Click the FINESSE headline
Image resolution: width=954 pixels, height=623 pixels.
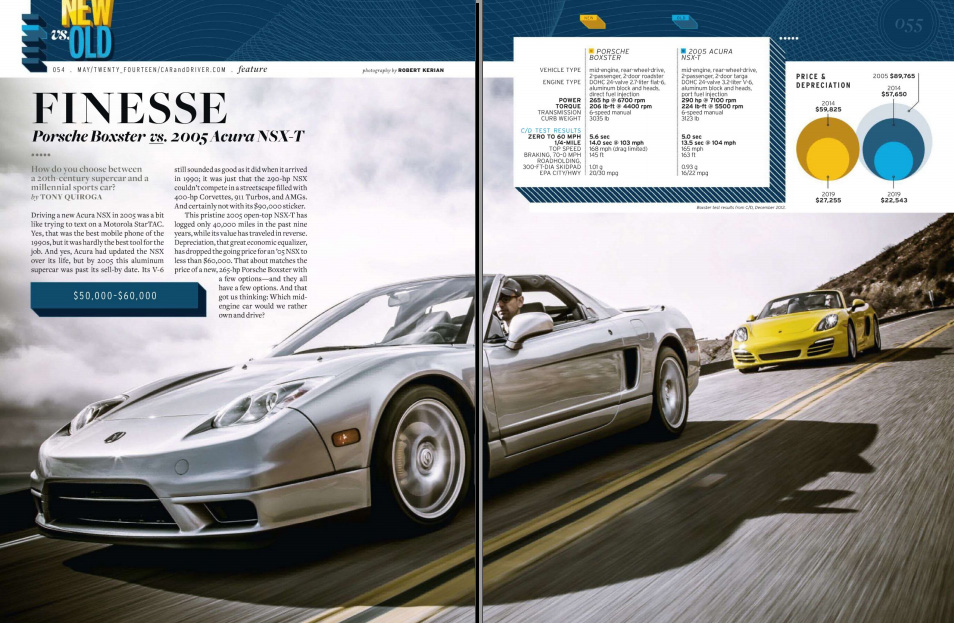[x=130, y=109]
